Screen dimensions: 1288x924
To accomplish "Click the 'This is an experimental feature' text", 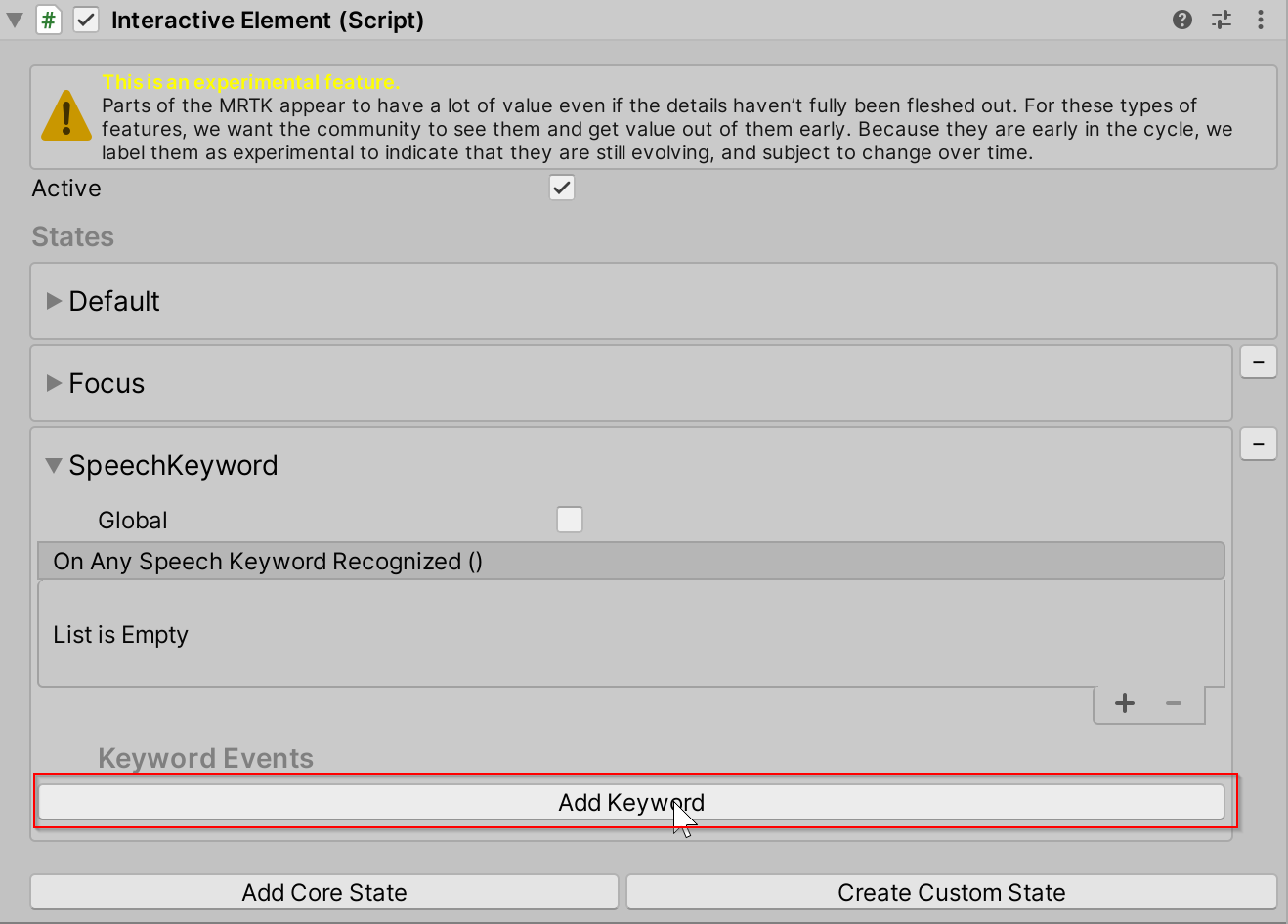I will (251, 82).
